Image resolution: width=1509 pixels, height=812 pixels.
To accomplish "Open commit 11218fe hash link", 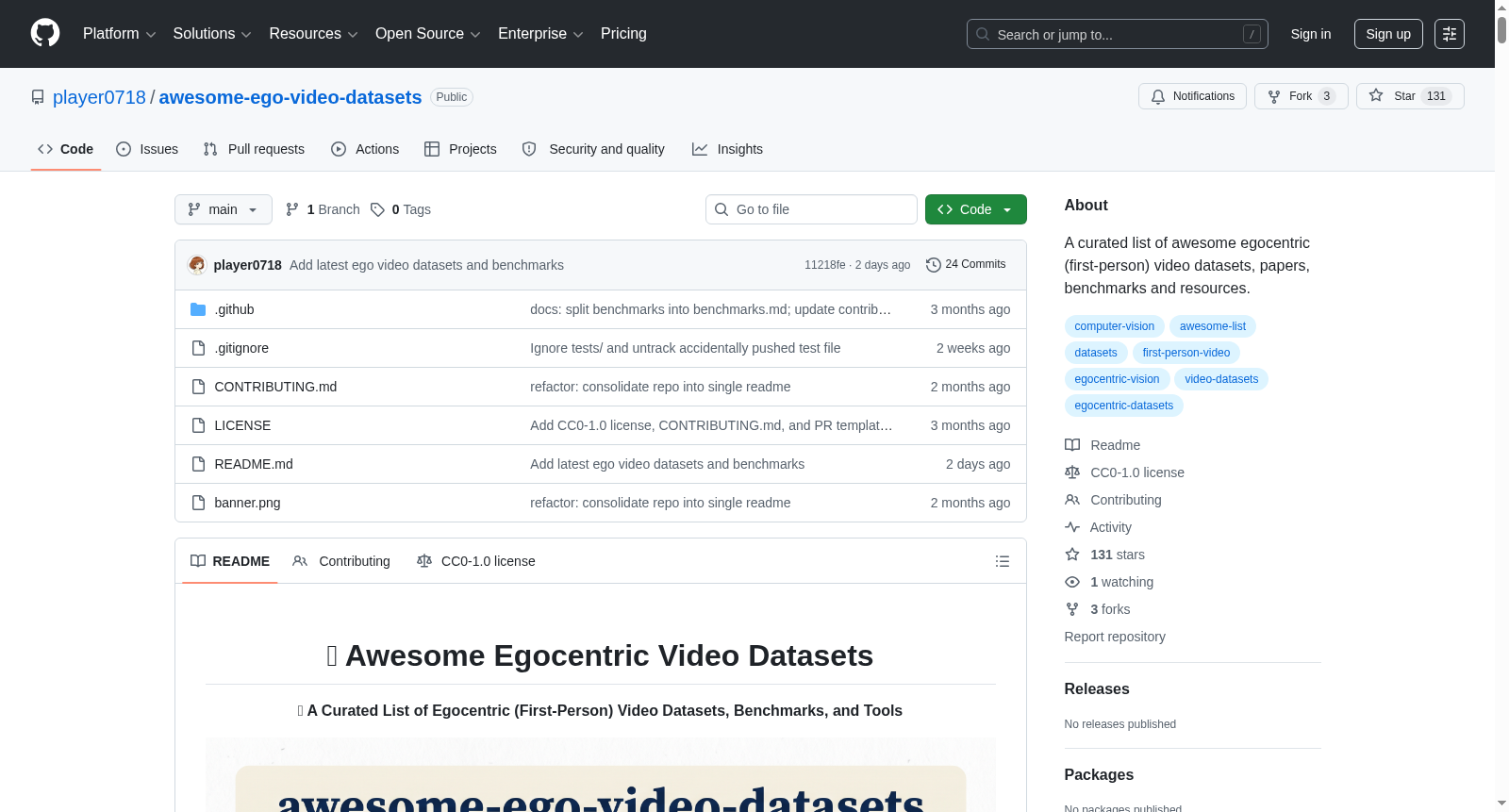I will click(825, 265).
